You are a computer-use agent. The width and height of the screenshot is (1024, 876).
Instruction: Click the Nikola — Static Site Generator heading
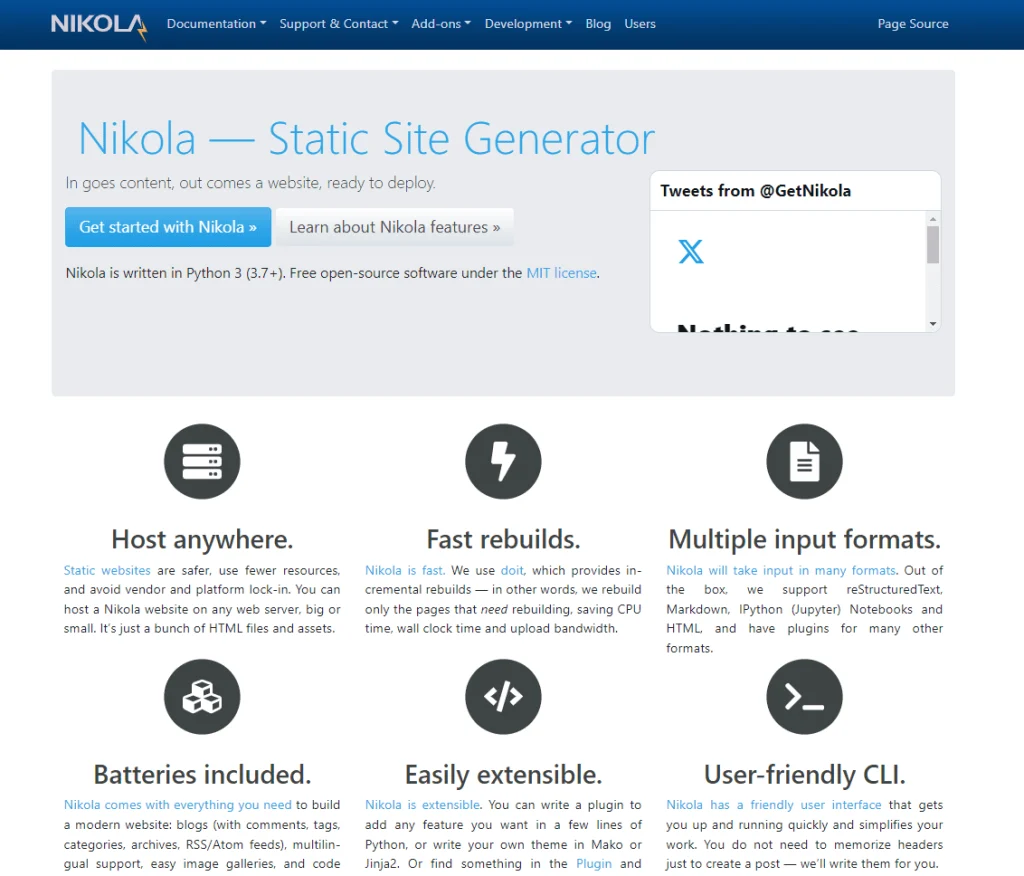(x=366, y=138)
